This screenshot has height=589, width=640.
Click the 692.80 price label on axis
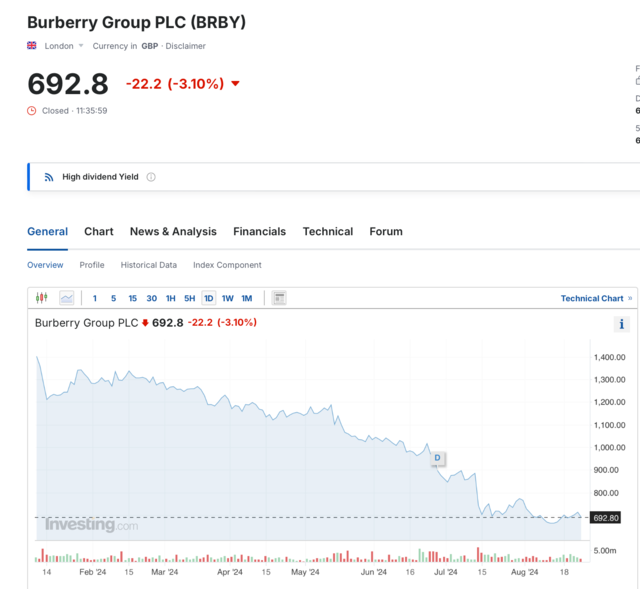tap(606, 518)
